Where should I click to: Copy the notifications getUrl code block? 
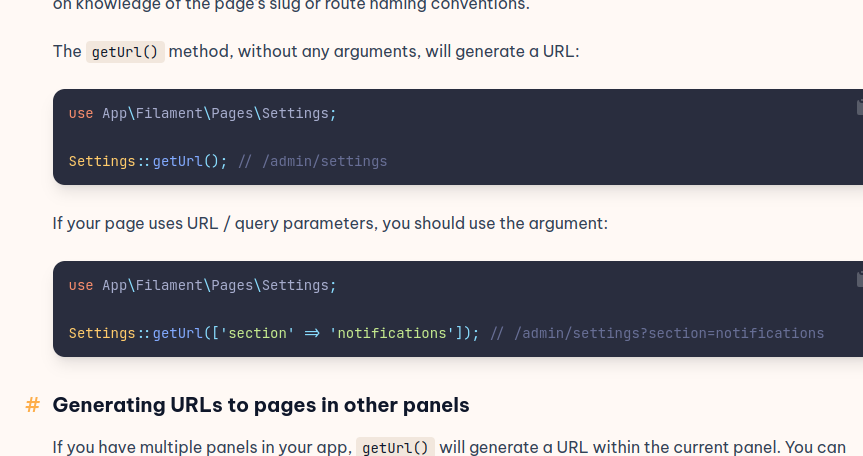coord(860,279)
